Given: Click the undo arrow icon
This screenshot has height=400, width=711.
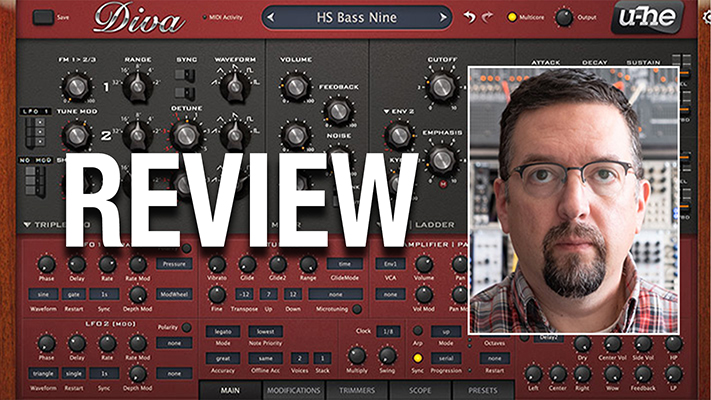Looking at the screenshot, I should (470, 17).
